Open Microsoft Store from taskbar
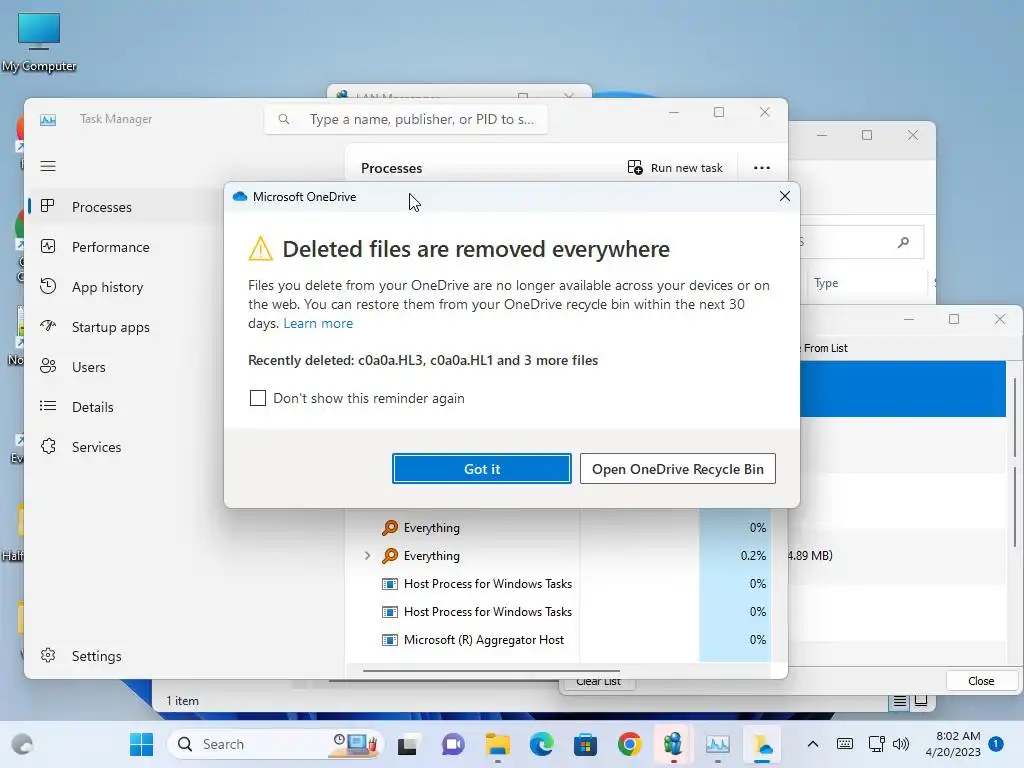 tap(585, 744)
